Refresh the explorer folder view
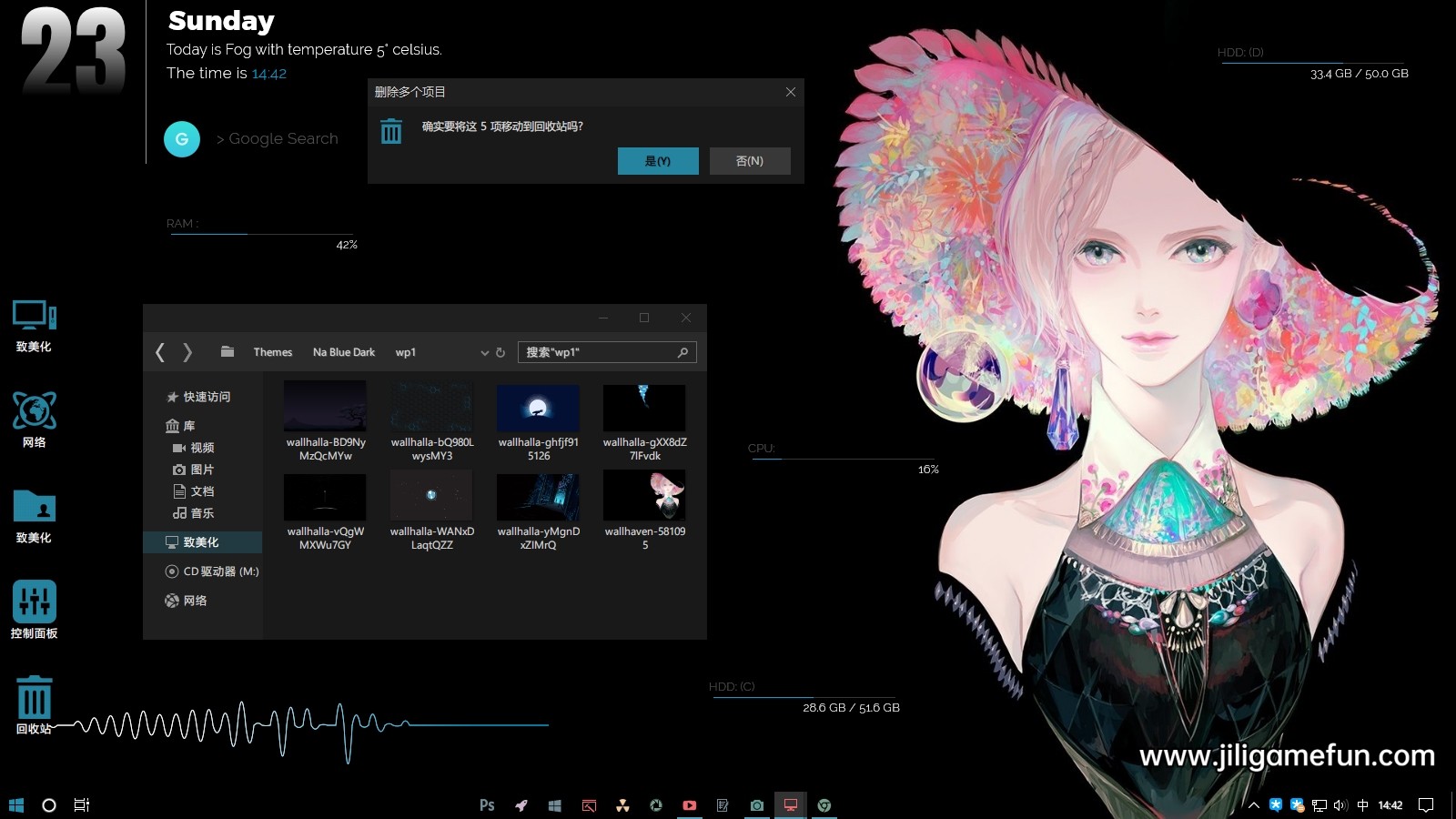The image size is (1456, 819). (x=500, y=352)
